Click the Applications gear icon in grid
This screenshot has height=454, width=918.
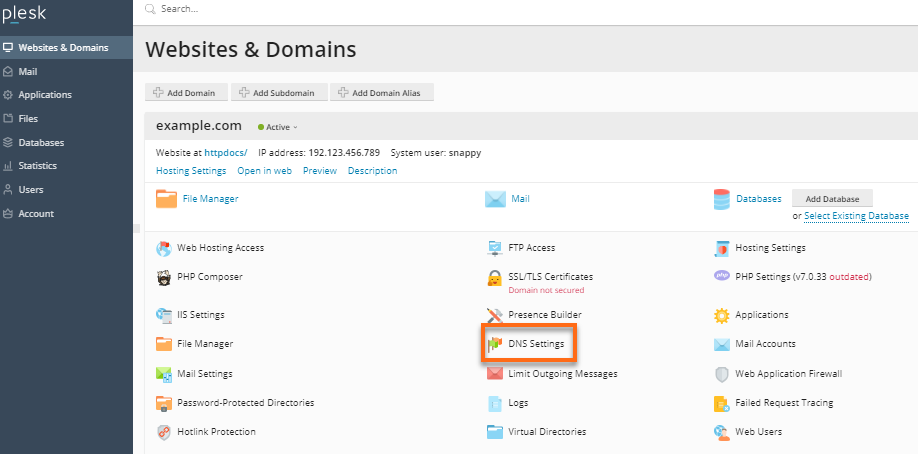tap(721, 315)
